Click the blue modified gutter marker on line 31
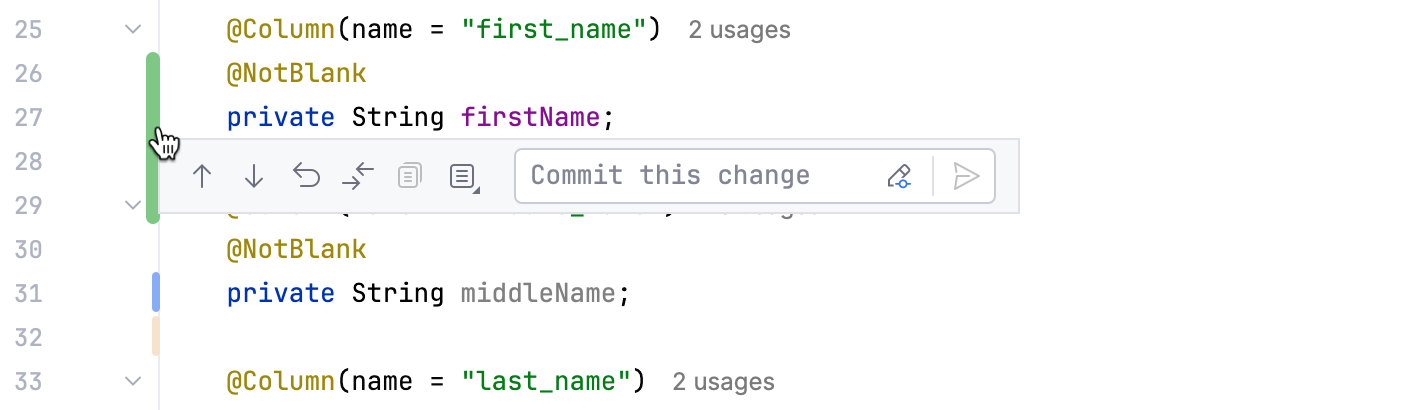1426x410 pixels. click(156, 292)
